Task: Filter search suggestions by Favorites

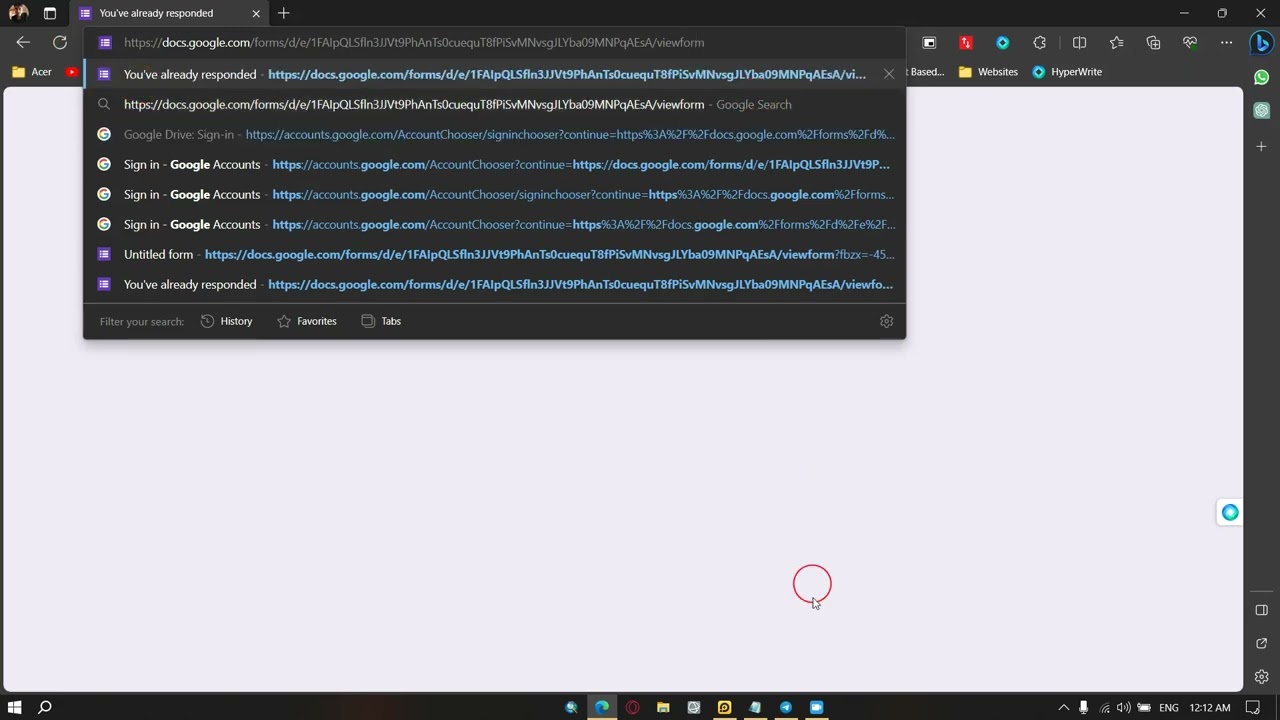Action: coord(307,321)
